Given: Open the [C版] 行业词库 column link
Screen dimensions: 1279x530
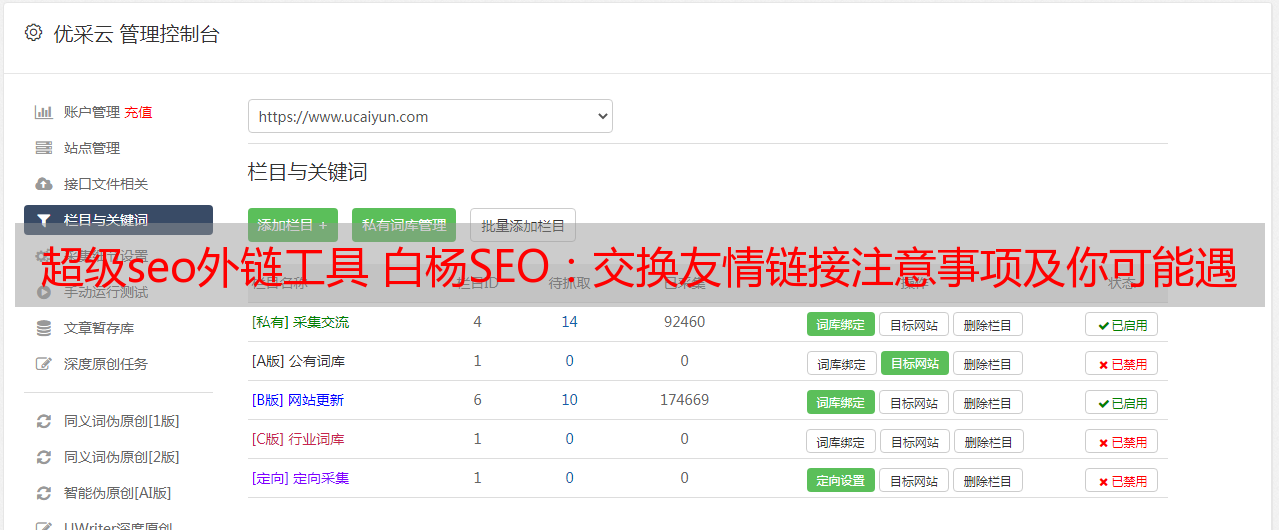Looking at the screenshot, I should click(x=298, y=439).
